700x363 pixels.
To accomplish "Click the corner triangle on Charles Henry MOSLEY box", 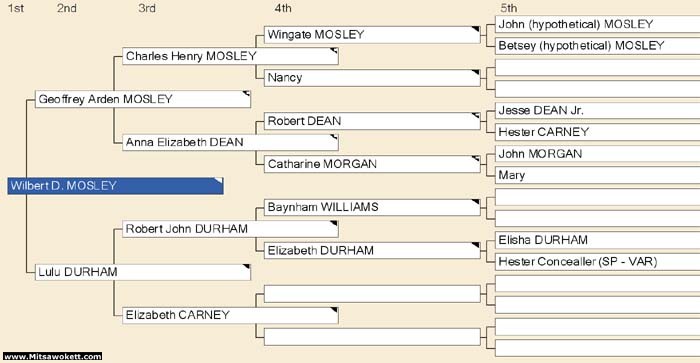I will 333,51.
